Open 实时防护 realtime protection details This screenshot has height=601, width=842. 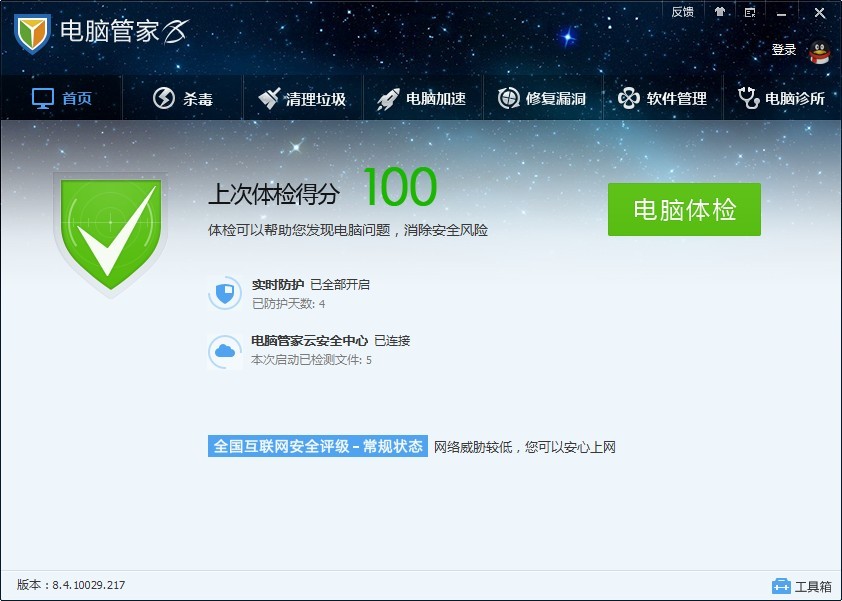click(x=278, y=285)
